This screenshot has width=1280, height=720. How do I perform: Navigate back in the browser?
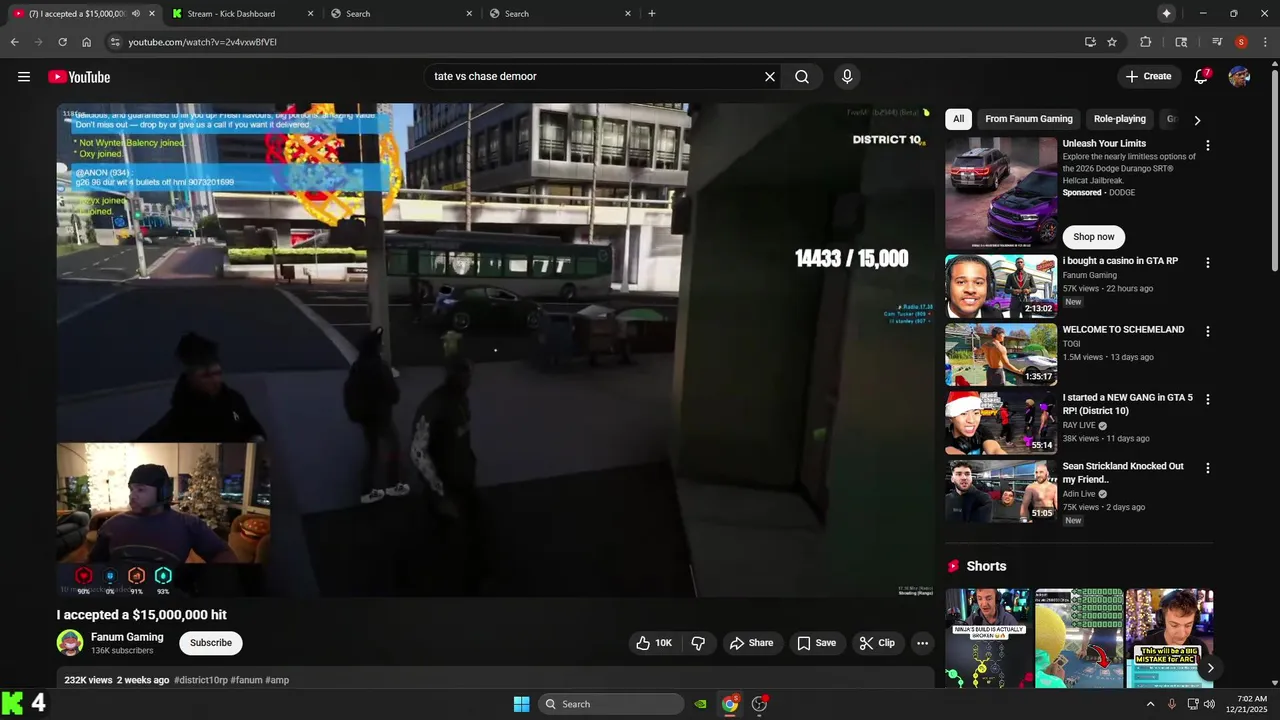tap(14, 42)
